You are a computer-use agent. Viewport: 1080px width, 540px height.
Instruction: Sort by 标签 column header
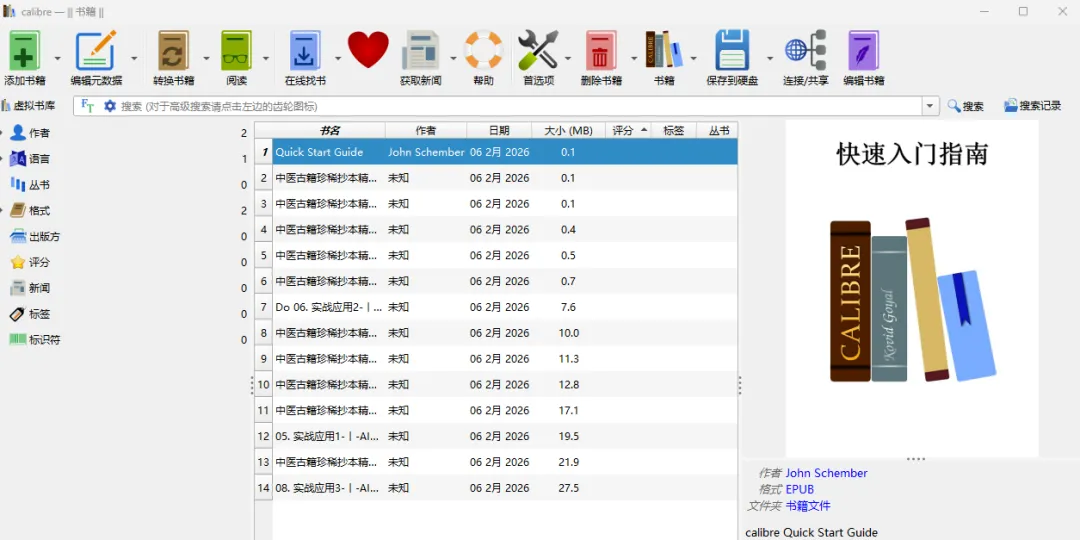click(x=673, y=130)
